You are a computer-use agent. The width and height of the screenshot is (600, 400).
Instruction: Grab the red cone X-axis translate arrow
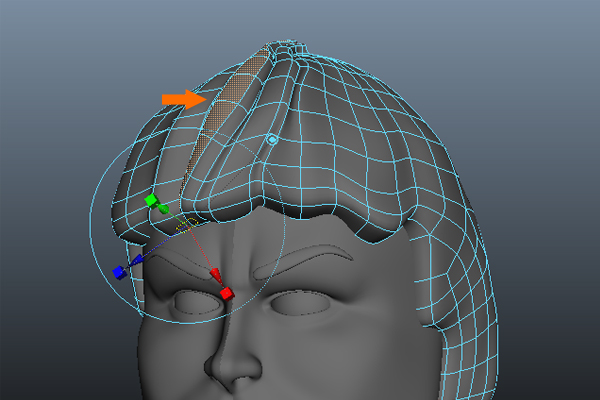pyautogui.click(x=216, y=276)
